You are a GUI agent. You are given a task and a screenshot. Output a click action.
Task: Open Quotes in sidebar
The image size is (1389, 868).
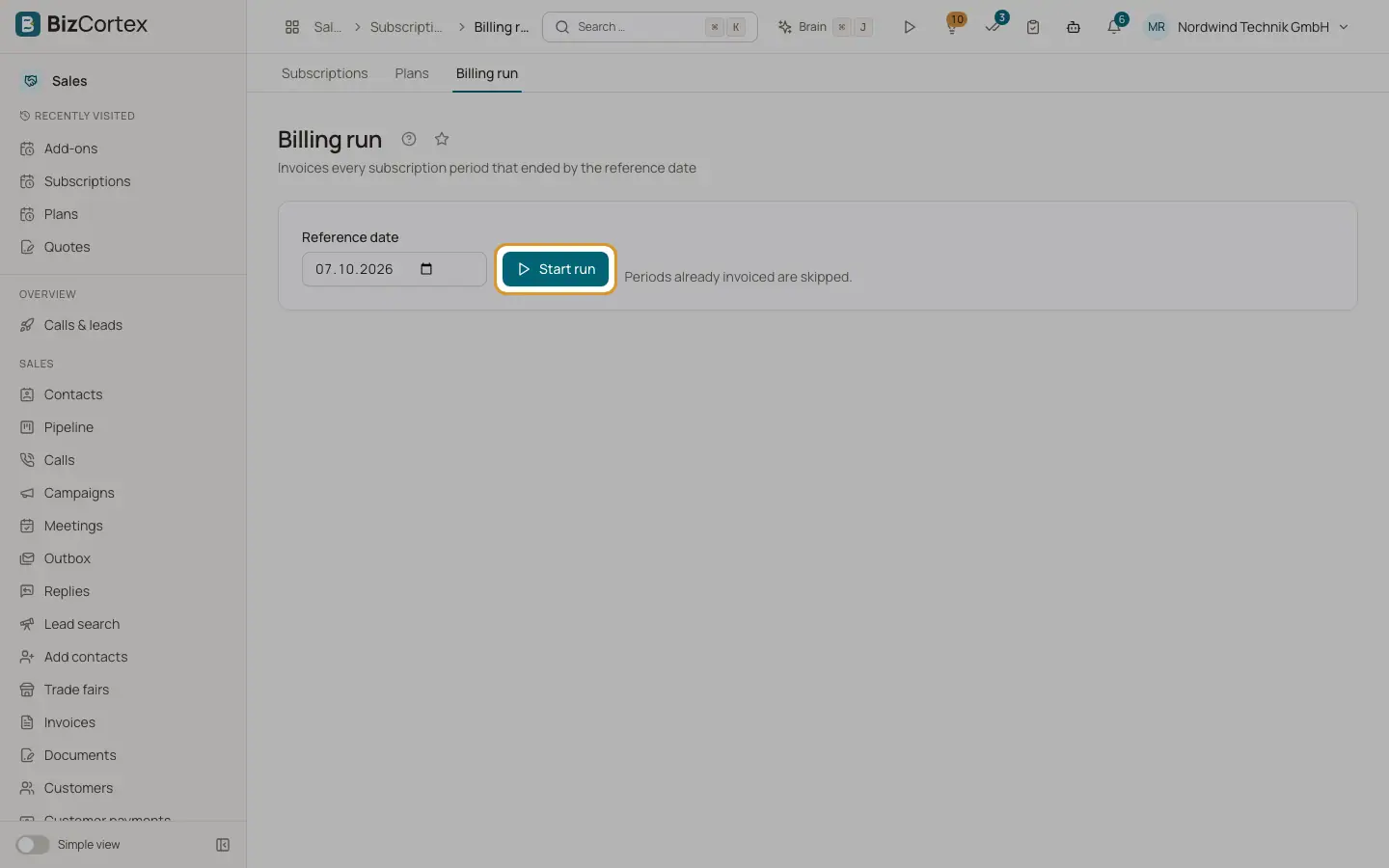(x=123, y=247)
